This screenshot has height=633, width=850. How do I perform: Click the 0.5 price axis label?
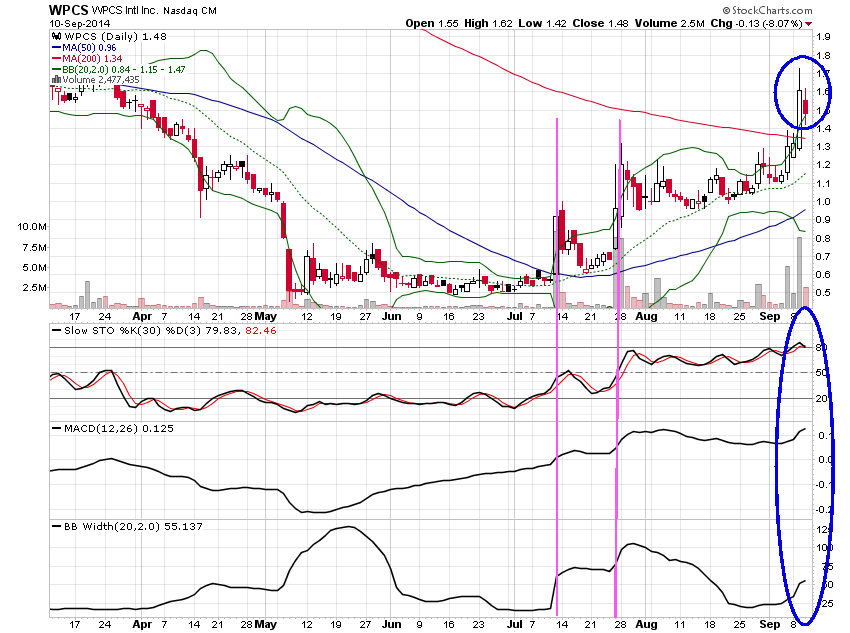[x=823, y=293]
